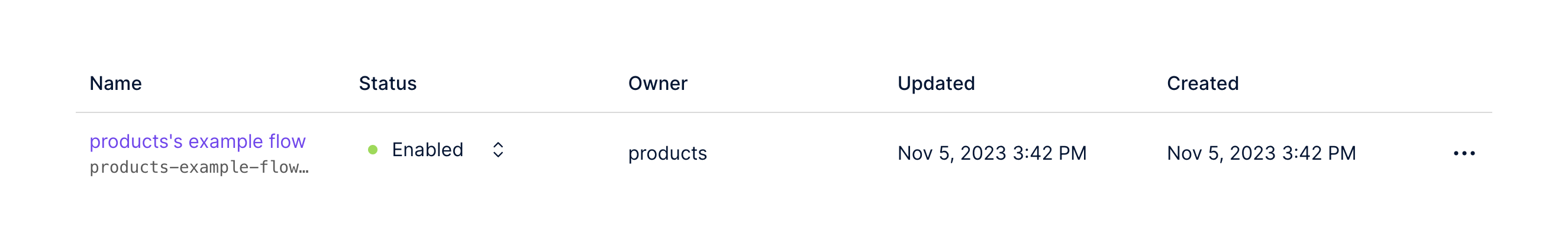Image resolution: width=1568 pixels, height=252 pixels.
Task: Click the word 'flow' in the purple link
Action: click(x=287, y=141)
